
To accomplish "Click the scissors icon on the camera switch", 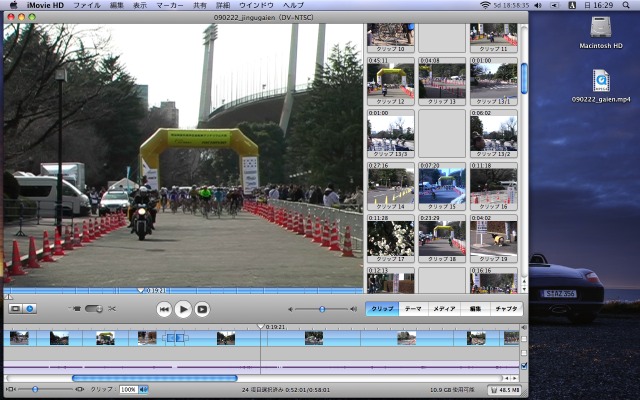I will (x=112, y=308).
